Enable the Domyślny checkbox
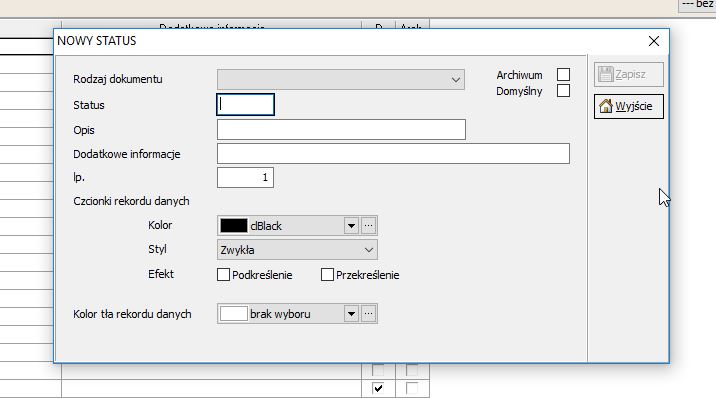The image size is (716, 398). [x=563, y=91]
